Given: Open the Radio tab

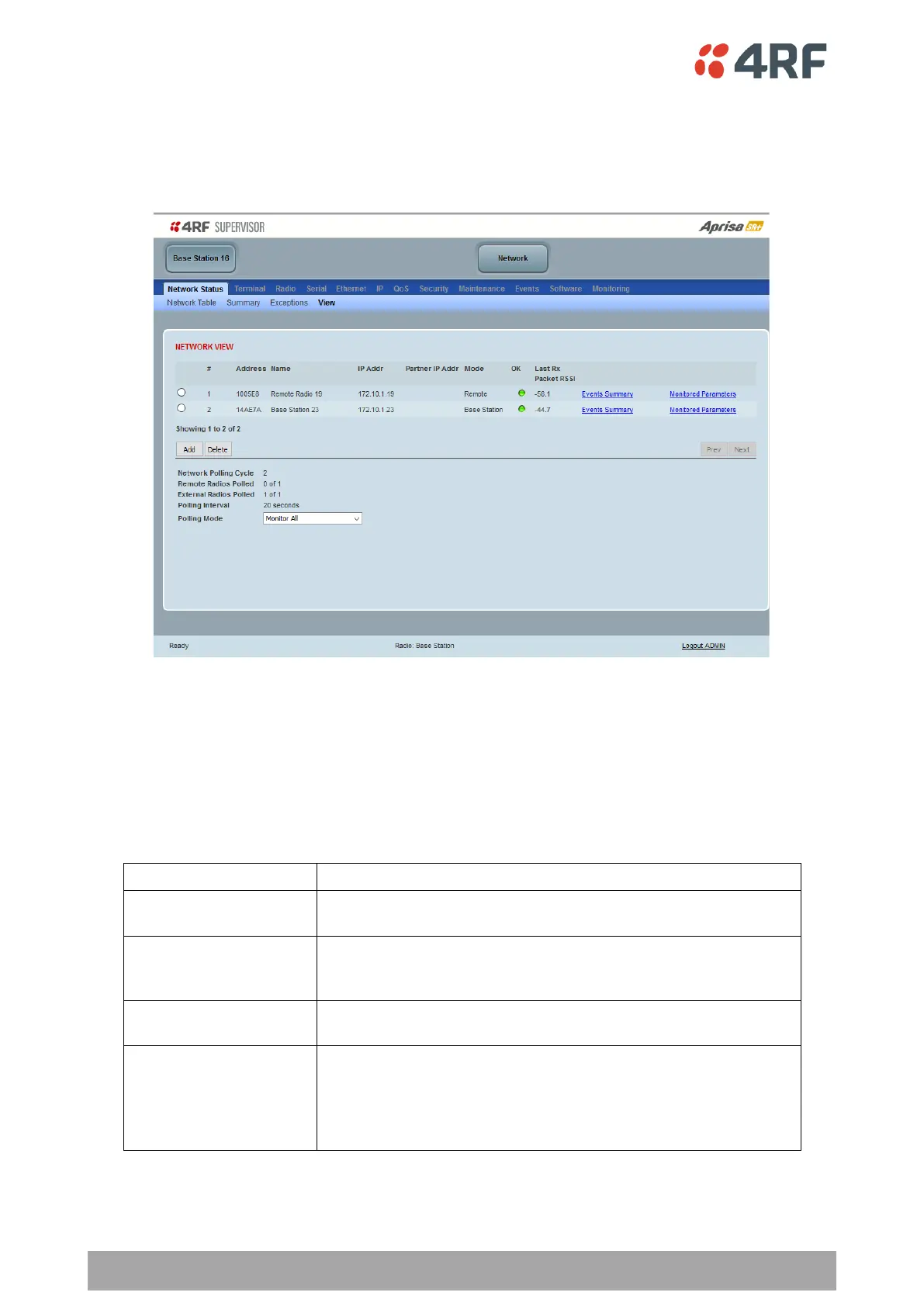Looking at the screenshot, I should tap(286, 289).
